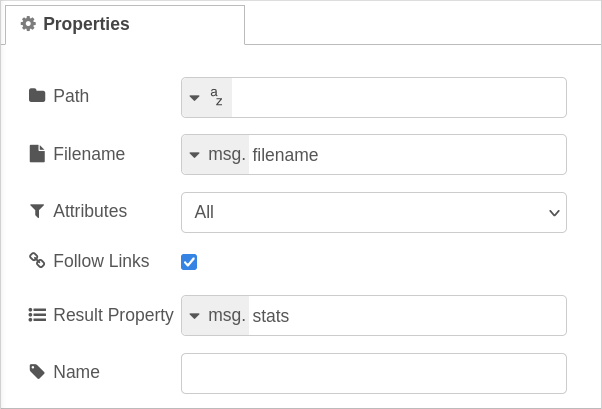Switch to the Properties tab
Viewport: 602px width, 409px height.
tap(125, 25)
